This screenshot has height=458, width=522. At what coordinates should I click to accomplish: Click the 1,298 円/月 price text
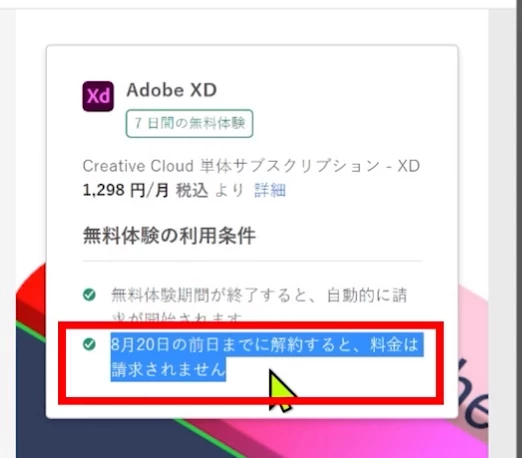coord(125,190)
